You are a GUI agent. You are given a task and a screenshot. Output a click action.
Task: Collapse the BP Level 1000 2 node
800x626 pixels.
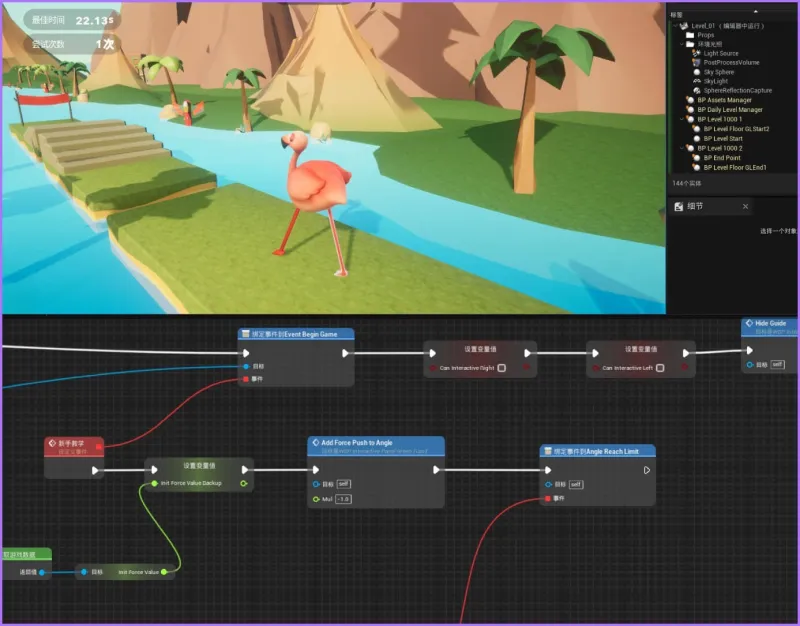click(x=682, y=148)
